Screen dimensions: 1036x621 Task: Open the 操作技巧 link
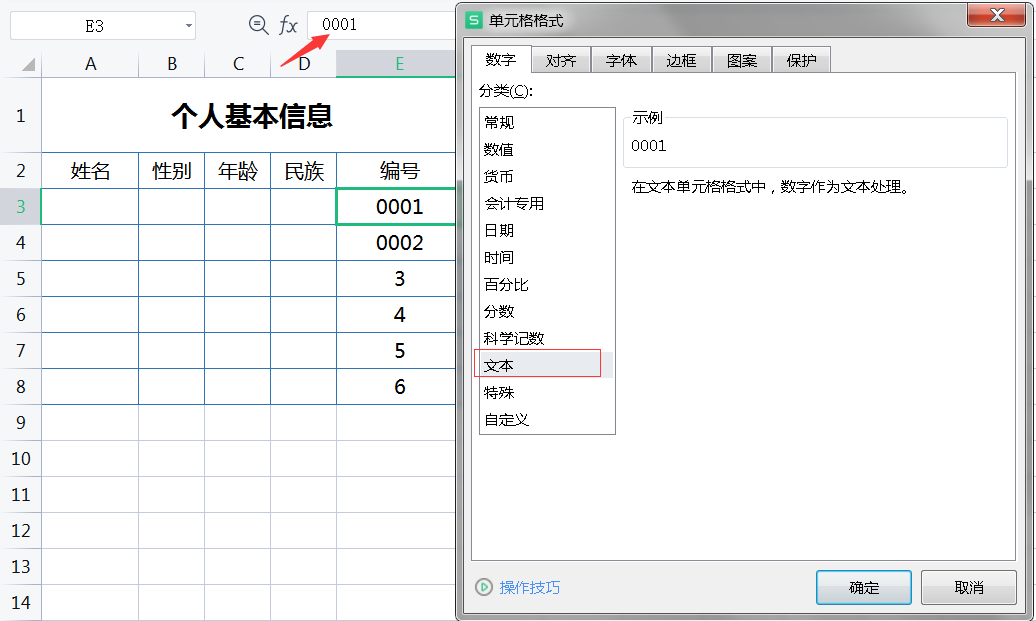[x=530, y=587]
